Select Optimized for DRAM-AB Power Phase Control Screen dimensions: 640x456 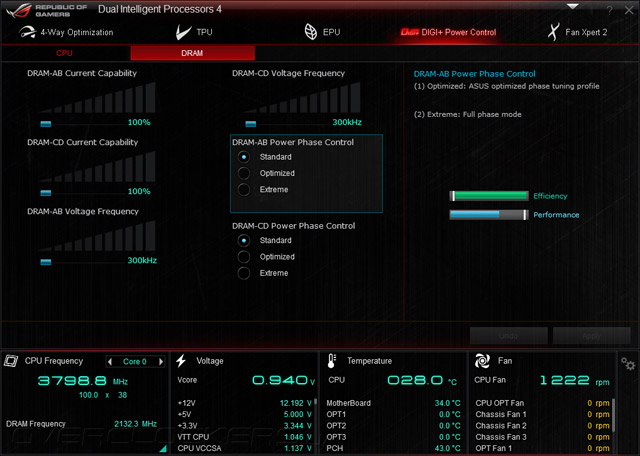click(x=244, y=173)
